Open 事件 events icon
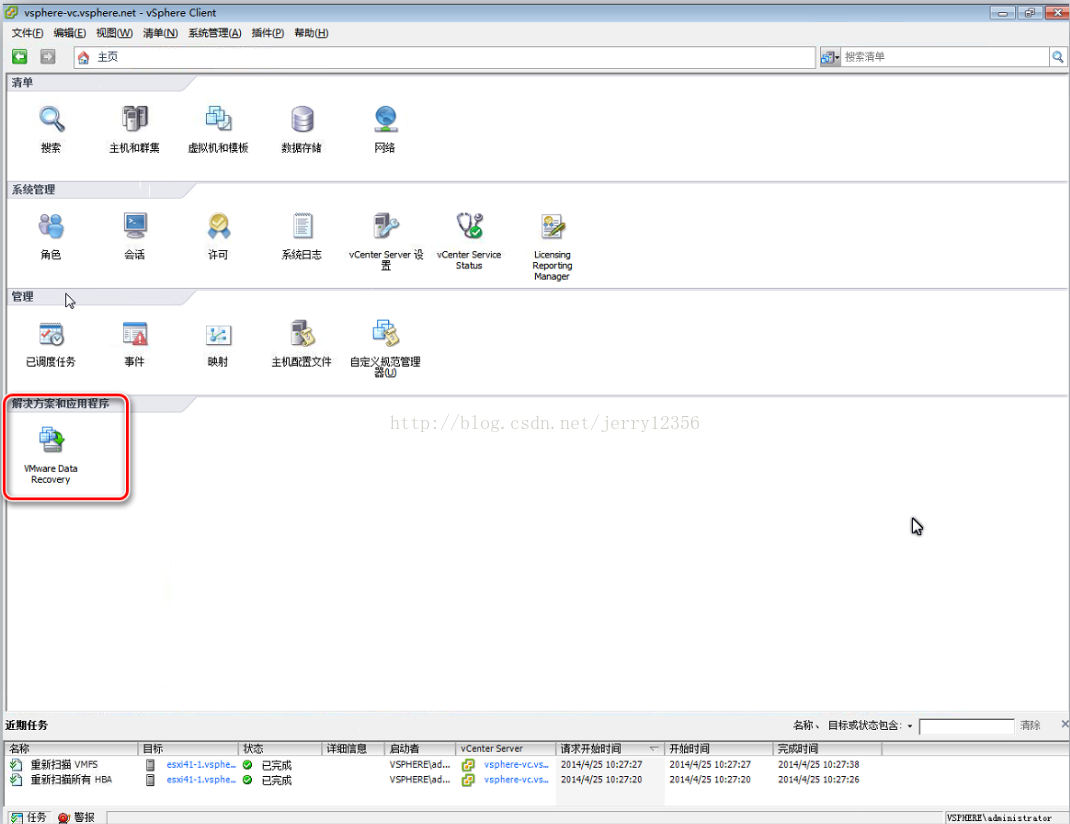 134,334
